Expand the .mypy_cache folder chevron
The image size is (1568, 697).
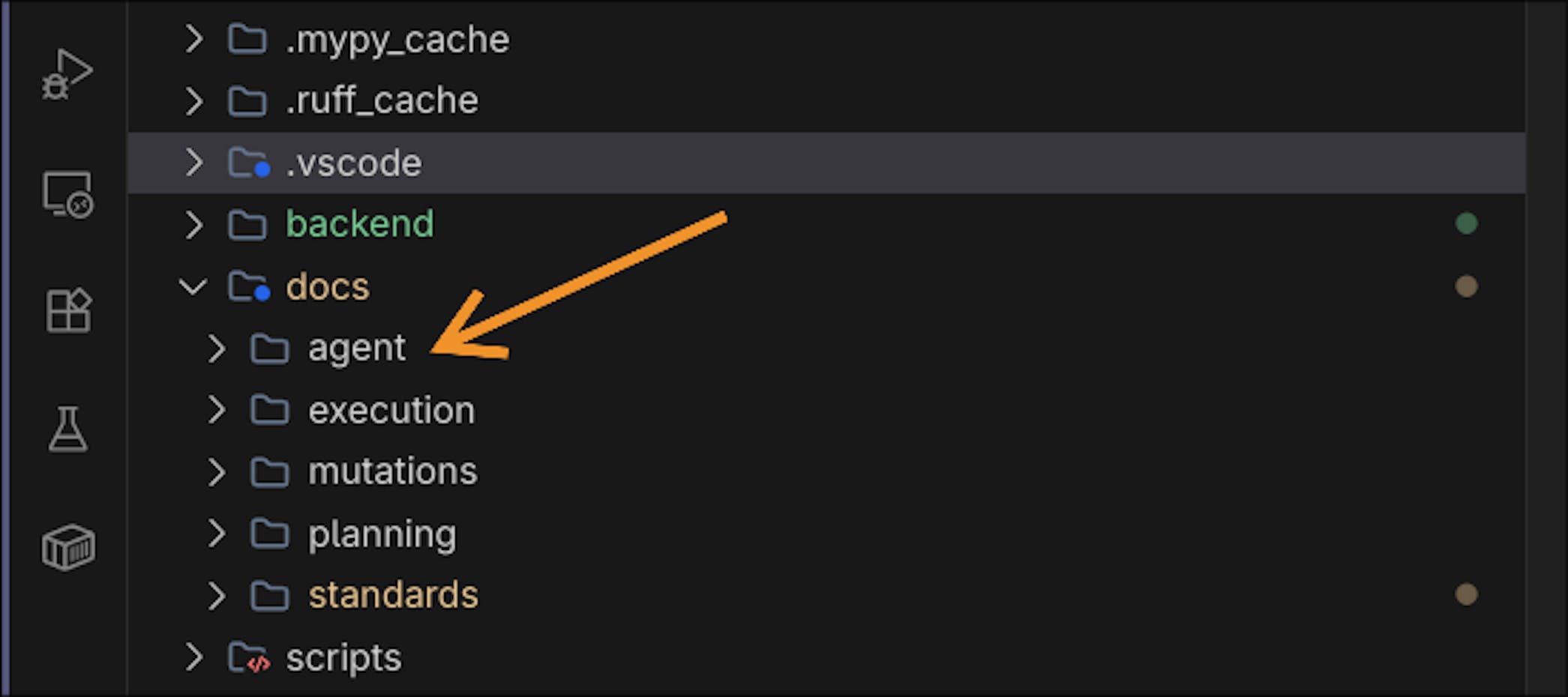pyautogui.click(x=193, y=39)
